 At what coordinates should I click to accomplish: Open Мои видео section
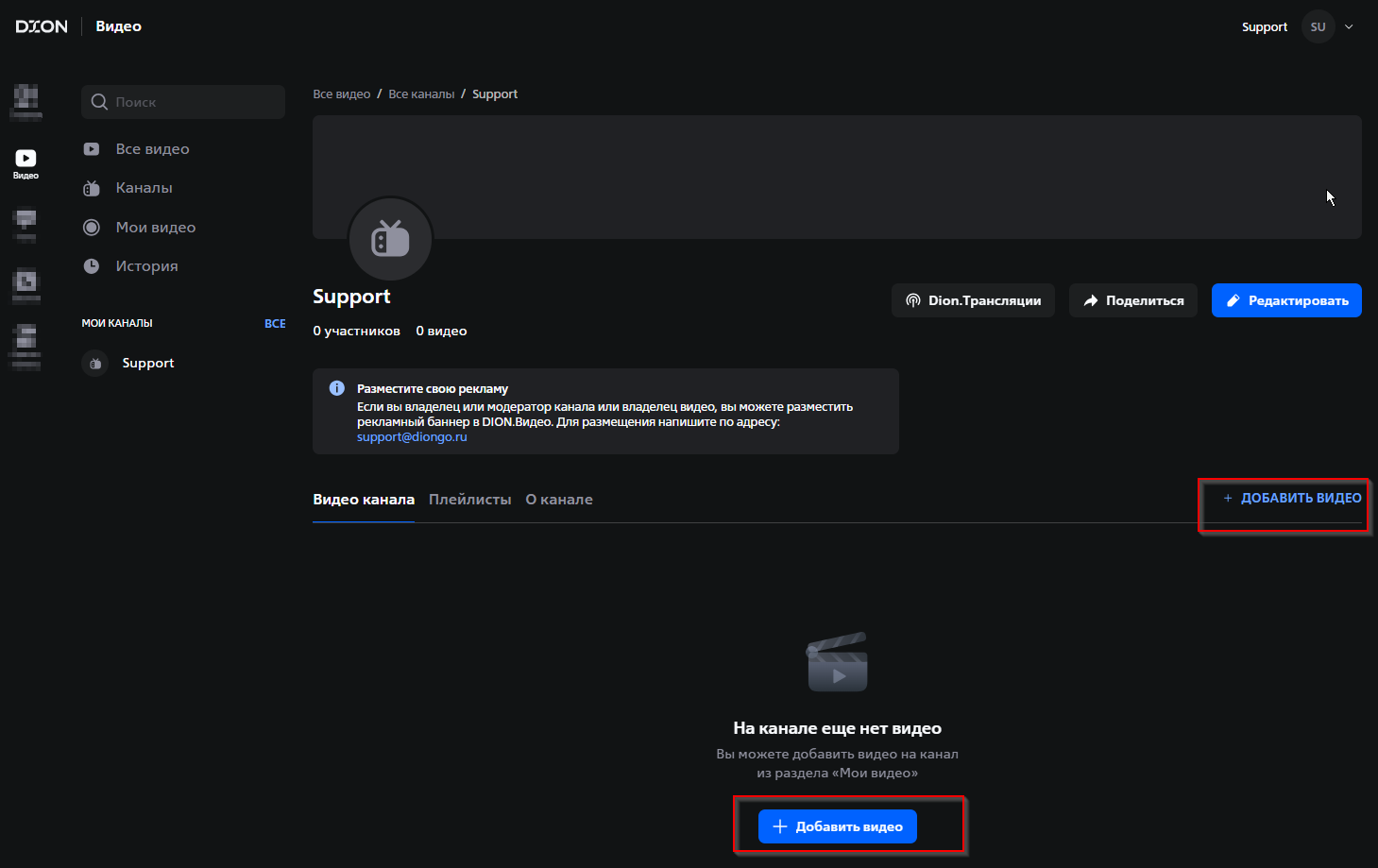155,228
